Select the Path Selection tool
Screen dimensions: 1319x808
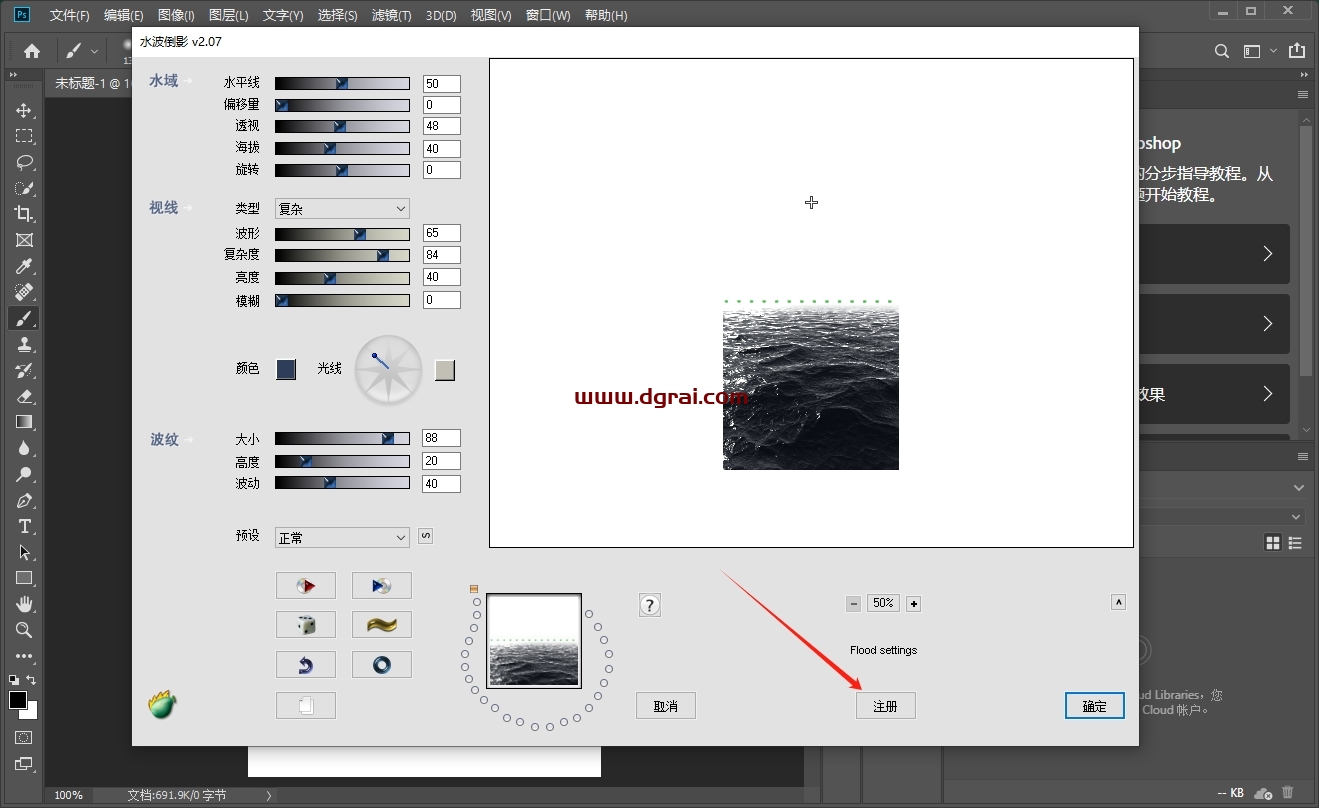[x=24, y=552]
